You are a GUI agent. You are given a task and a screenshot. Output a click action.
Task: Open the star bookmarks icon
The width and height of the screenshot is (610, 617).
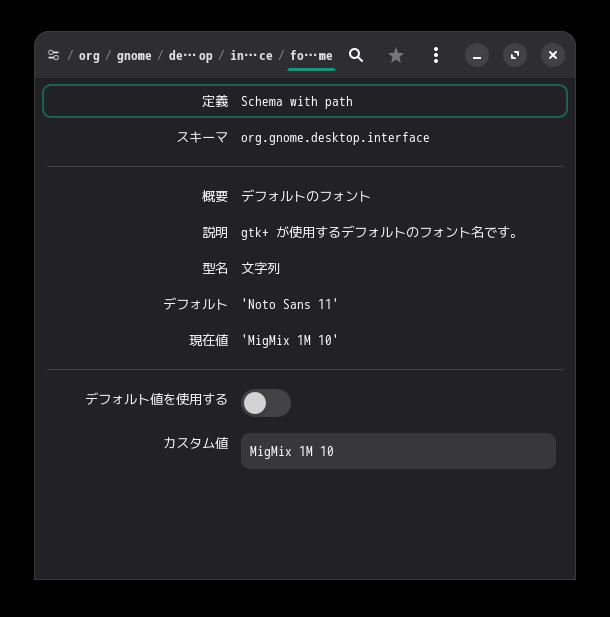point(396,56)
